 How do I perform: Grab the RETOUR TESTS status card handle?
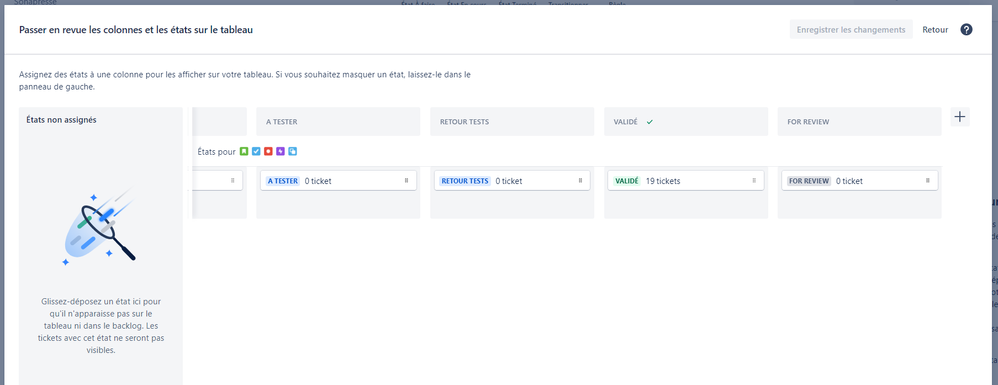click(x=580, y=181)
